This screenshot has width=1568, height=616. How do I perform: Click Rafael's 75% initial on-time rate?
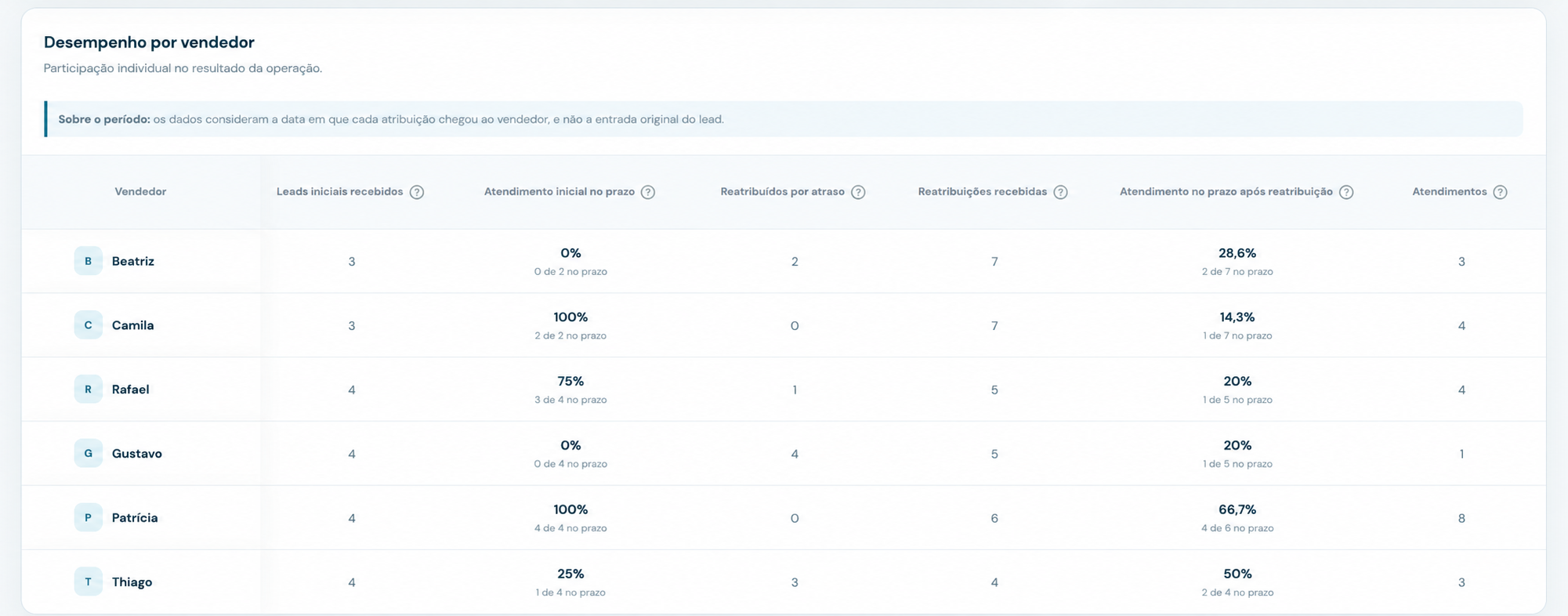(570, 382)
